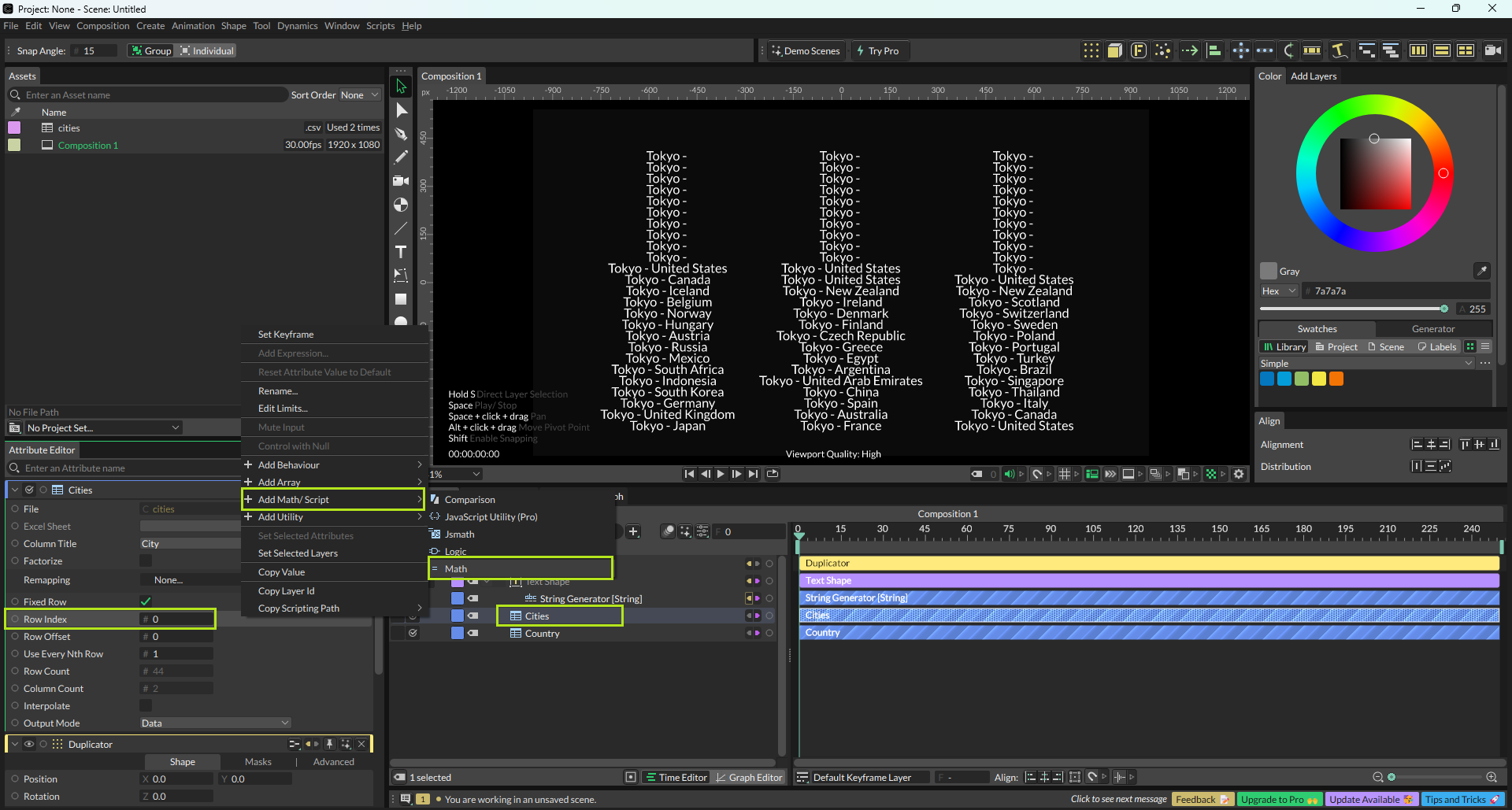
Task: Enable the Factorize checkbox
Action: [146, 561]
